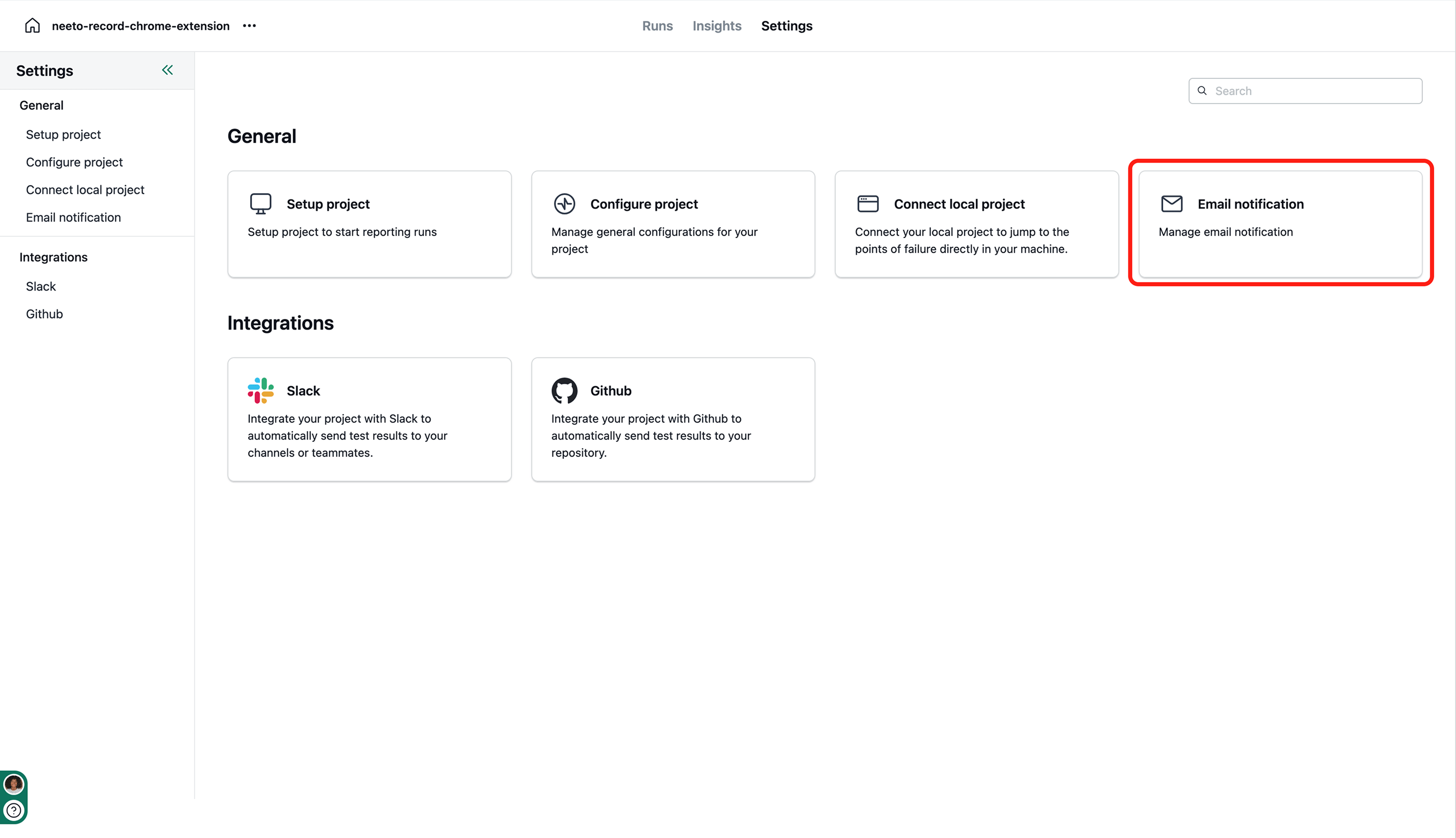Open Connect local project sidebar link
1456x838 pixels.
[85, 190]
